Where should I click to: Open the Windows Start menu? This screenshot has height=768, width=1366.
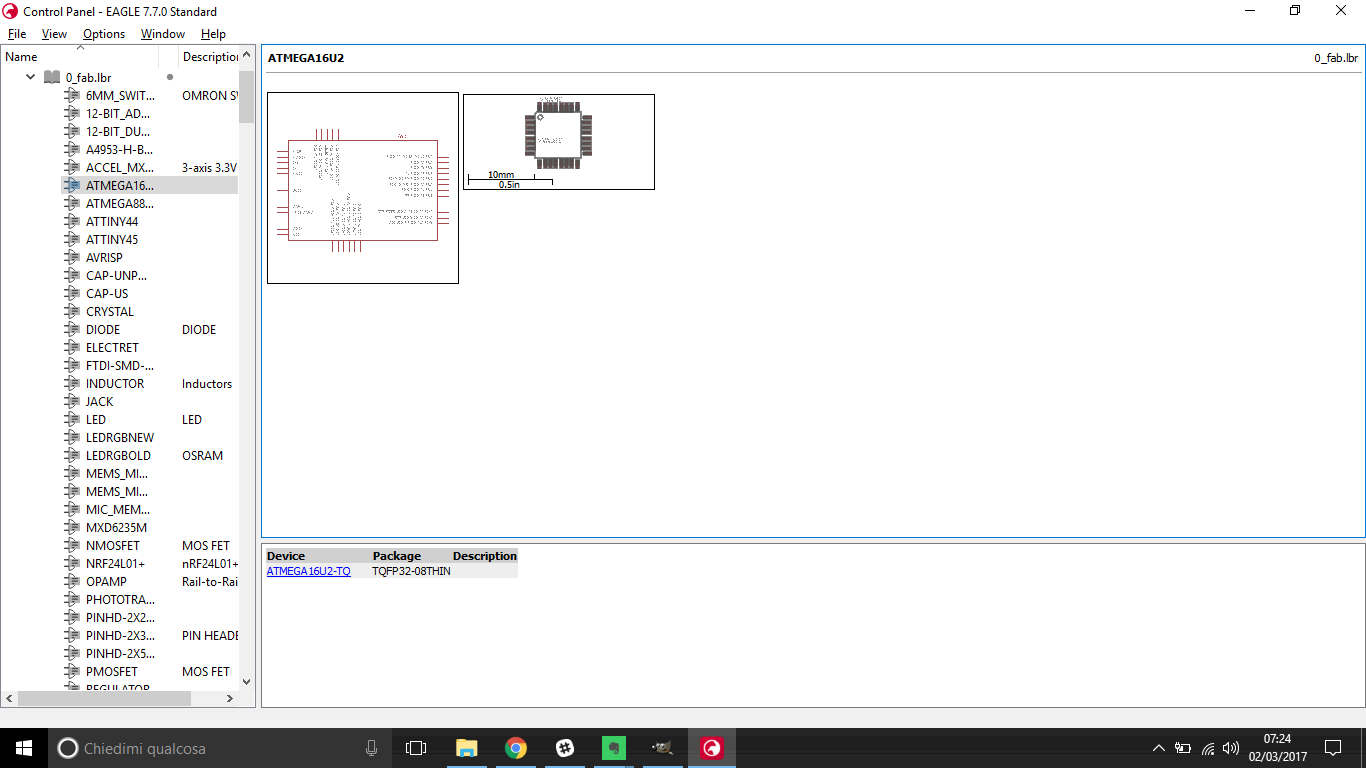coord(24,748)
